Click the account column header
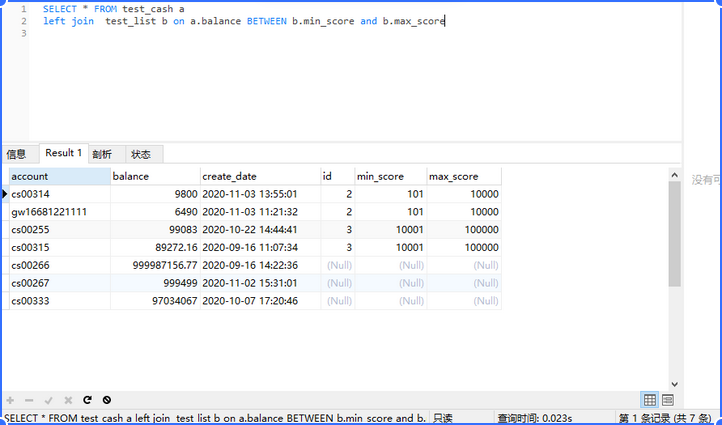This screenshot has height=425, width=722. click(58, 176)
